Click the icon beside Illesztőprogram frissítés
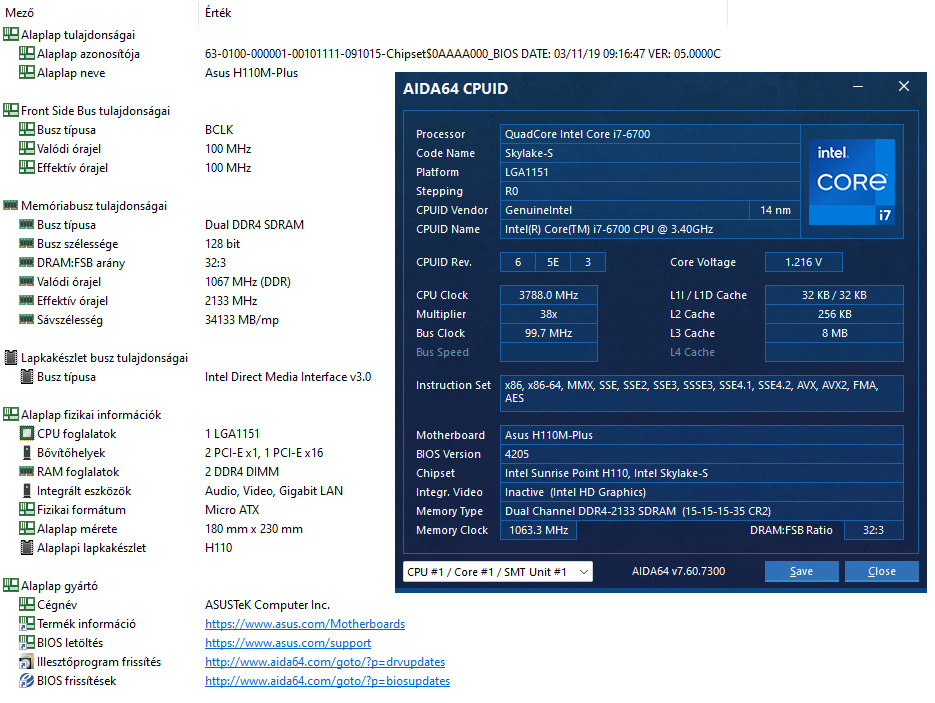Image resolution: width=935 pixels, height=703 pixels. tap(26, 661)
